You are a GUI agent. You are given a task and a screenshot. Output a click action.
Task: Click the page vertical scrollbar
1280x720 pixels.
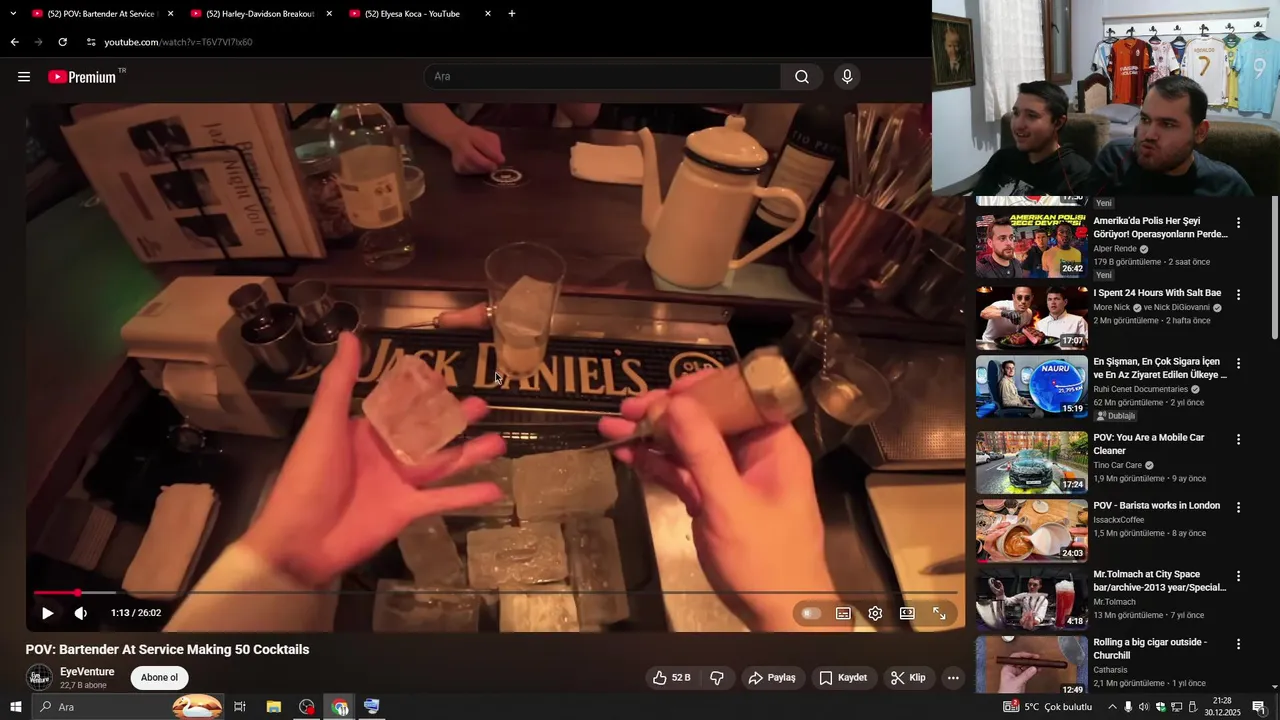pyautogui.click(x=1274, y=268)
